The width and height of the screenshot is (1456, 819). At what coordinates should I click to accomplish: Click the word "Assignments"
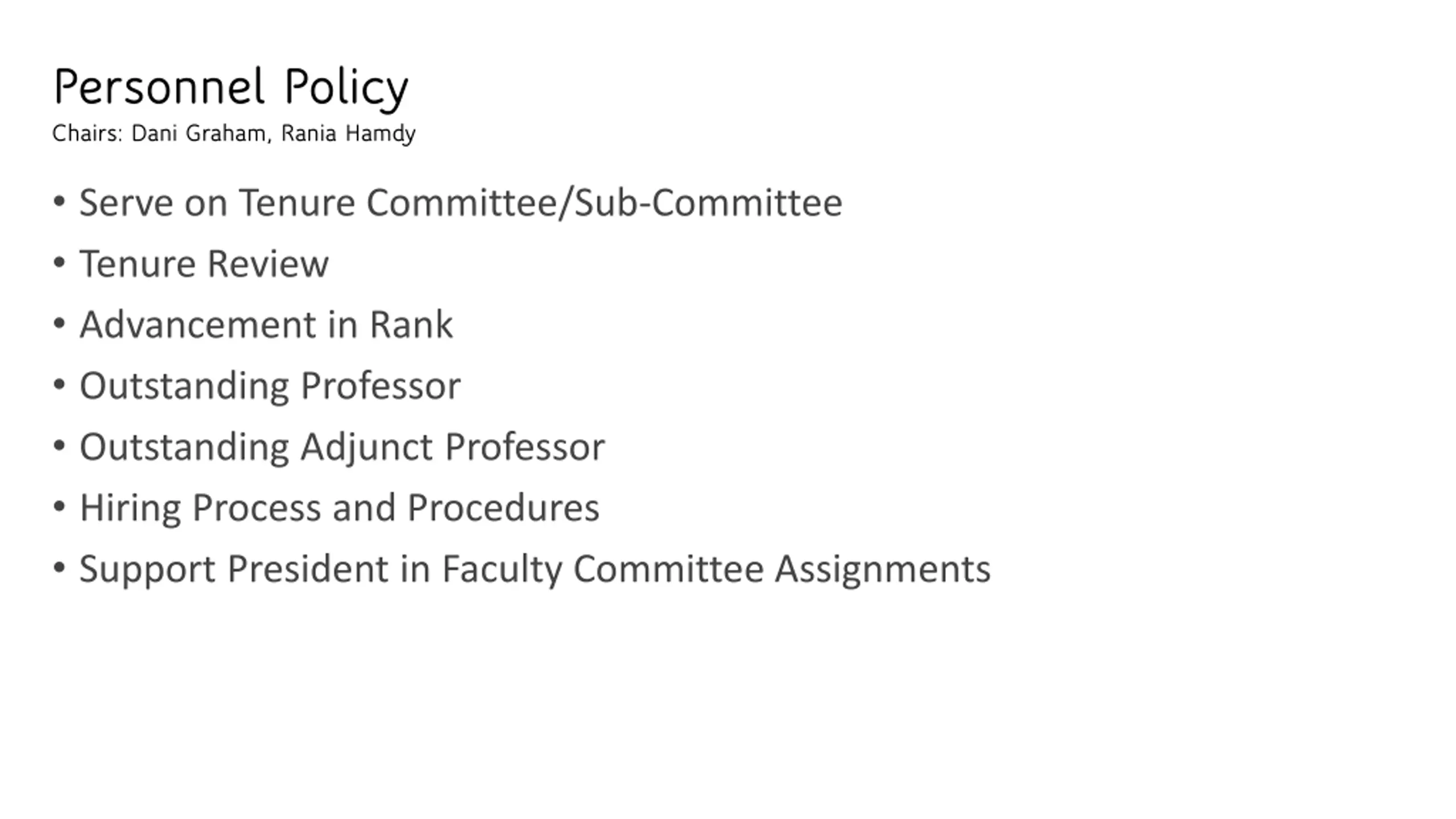click(883, 570)
